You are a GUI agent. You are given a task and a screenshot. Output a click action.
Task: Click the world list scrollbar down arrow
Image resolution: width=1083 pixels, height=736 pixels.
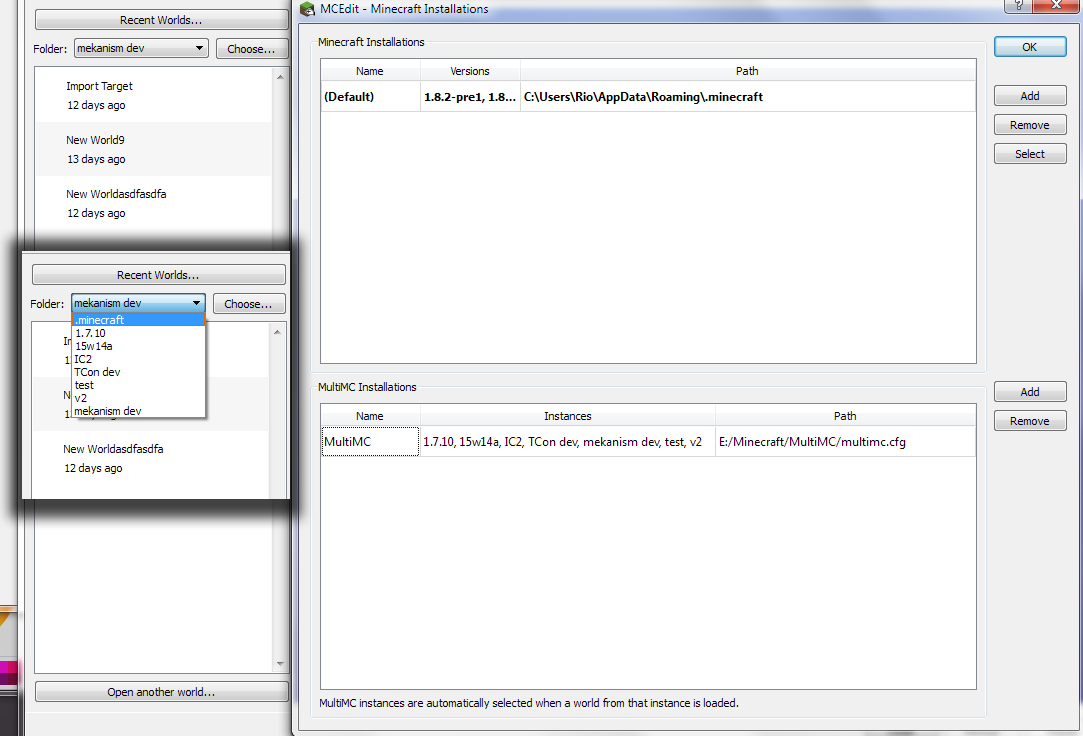click(x=280, y=664)
